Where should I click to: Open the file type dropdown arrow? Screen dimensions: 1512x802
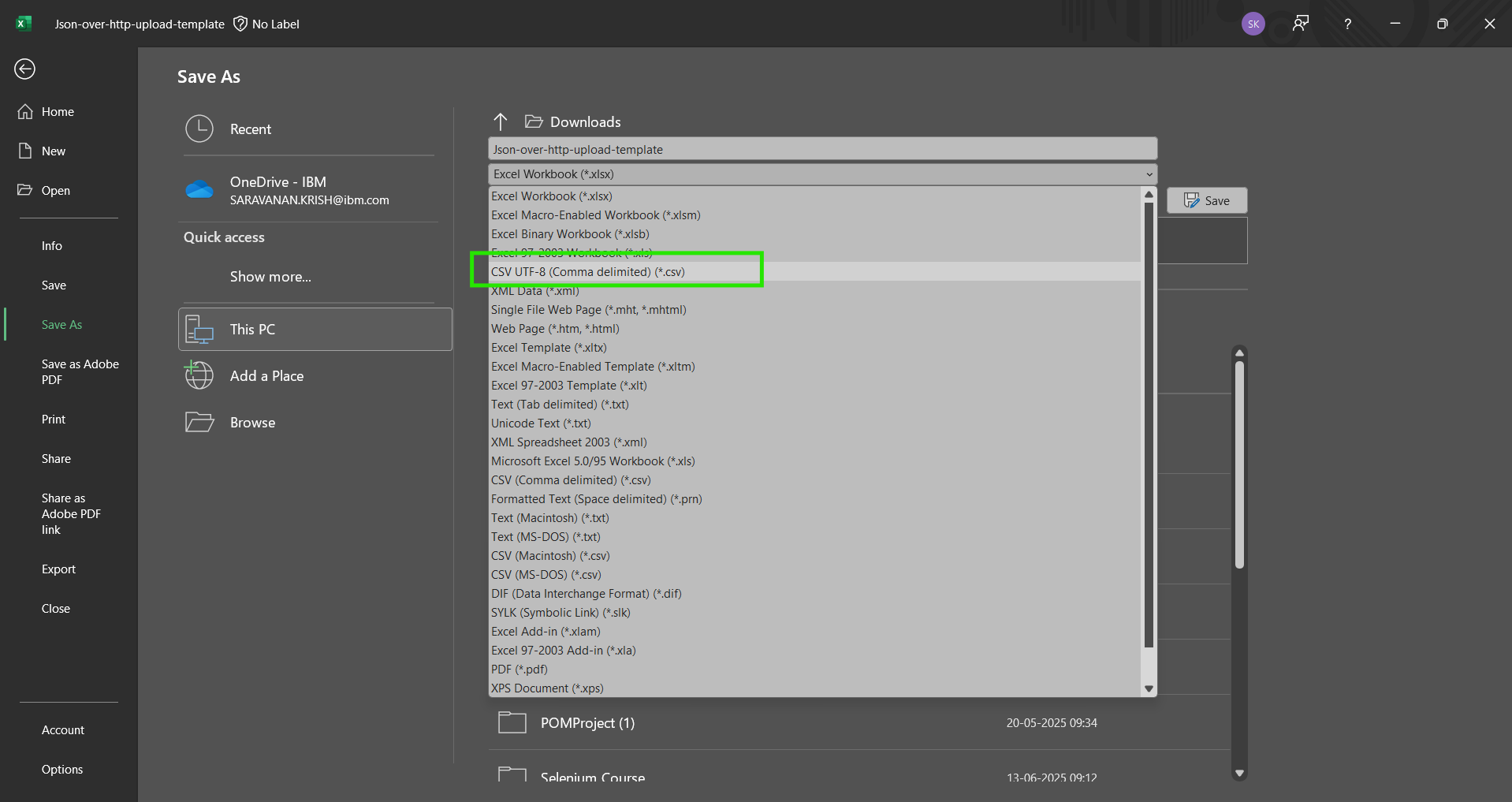coord(1149,174)
